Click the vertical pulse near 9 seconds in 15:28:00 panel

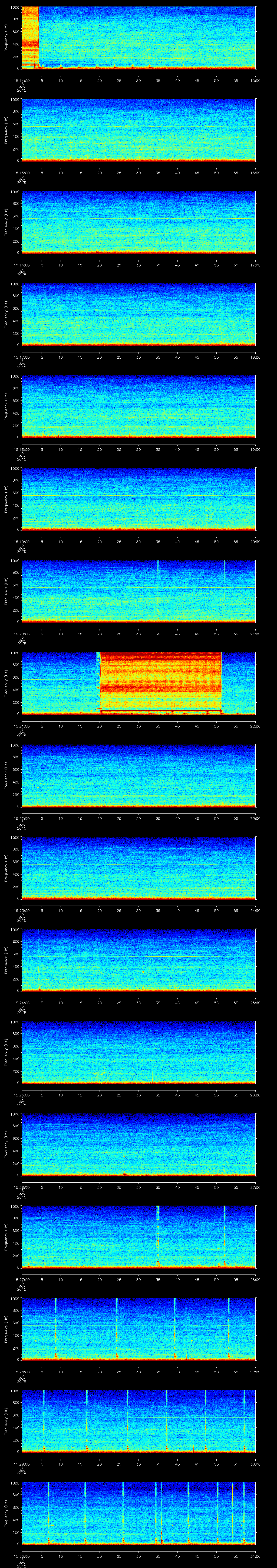55,1329
